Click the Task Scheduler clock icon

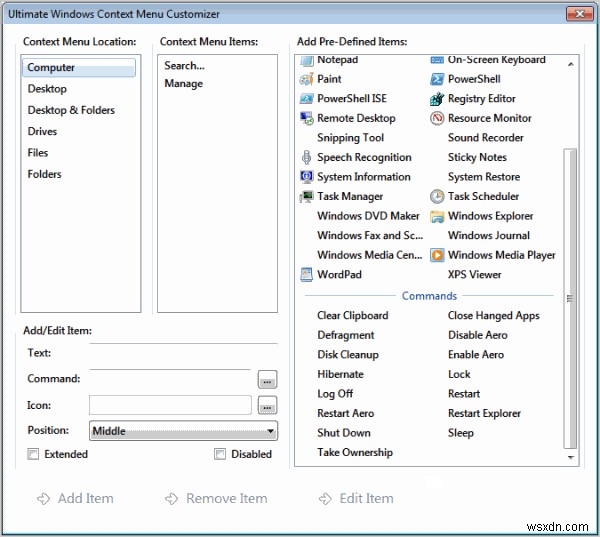click(437, 196)
